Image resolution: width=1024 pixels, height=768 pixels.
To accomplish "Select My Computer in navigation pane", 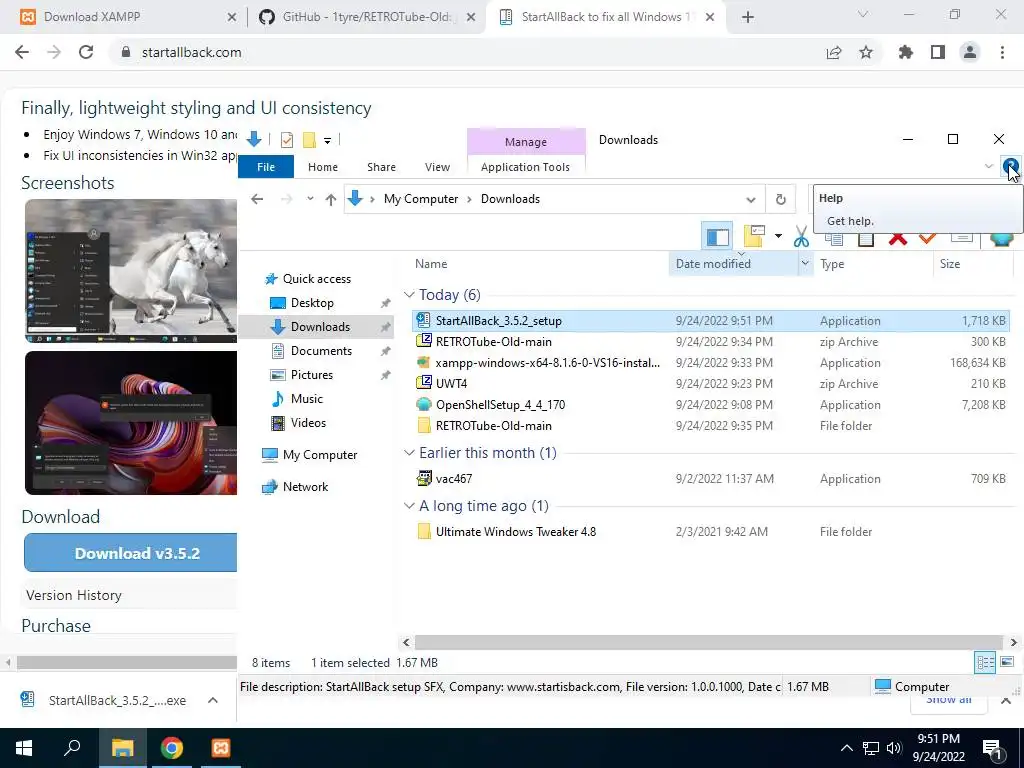I will click(x=319, y=455).
